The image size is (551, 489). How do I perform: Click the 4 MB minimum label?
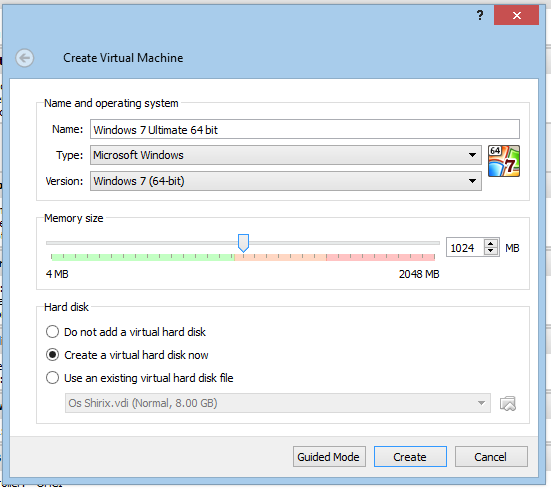(57, 274)
